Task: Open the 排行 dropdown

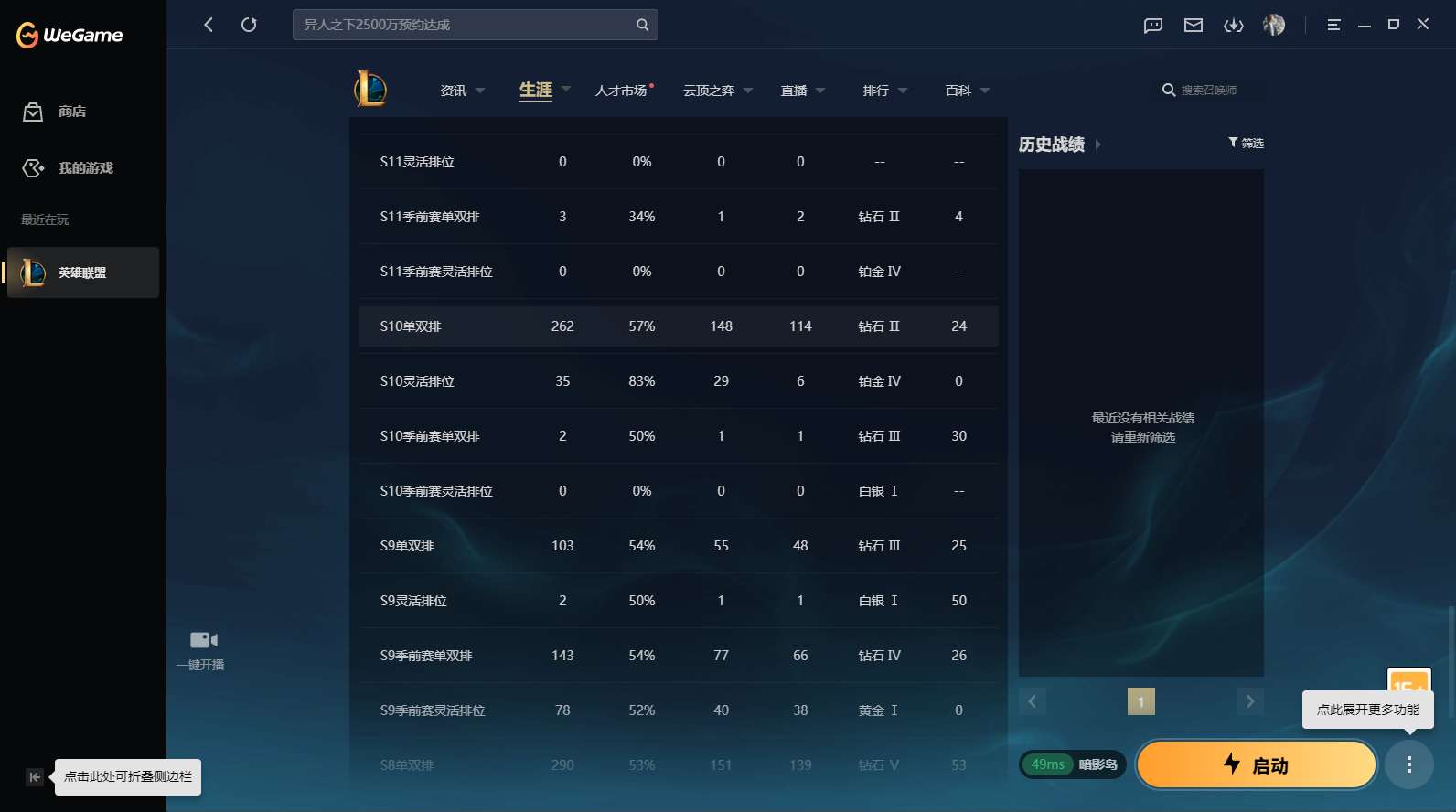Action: 885,91
